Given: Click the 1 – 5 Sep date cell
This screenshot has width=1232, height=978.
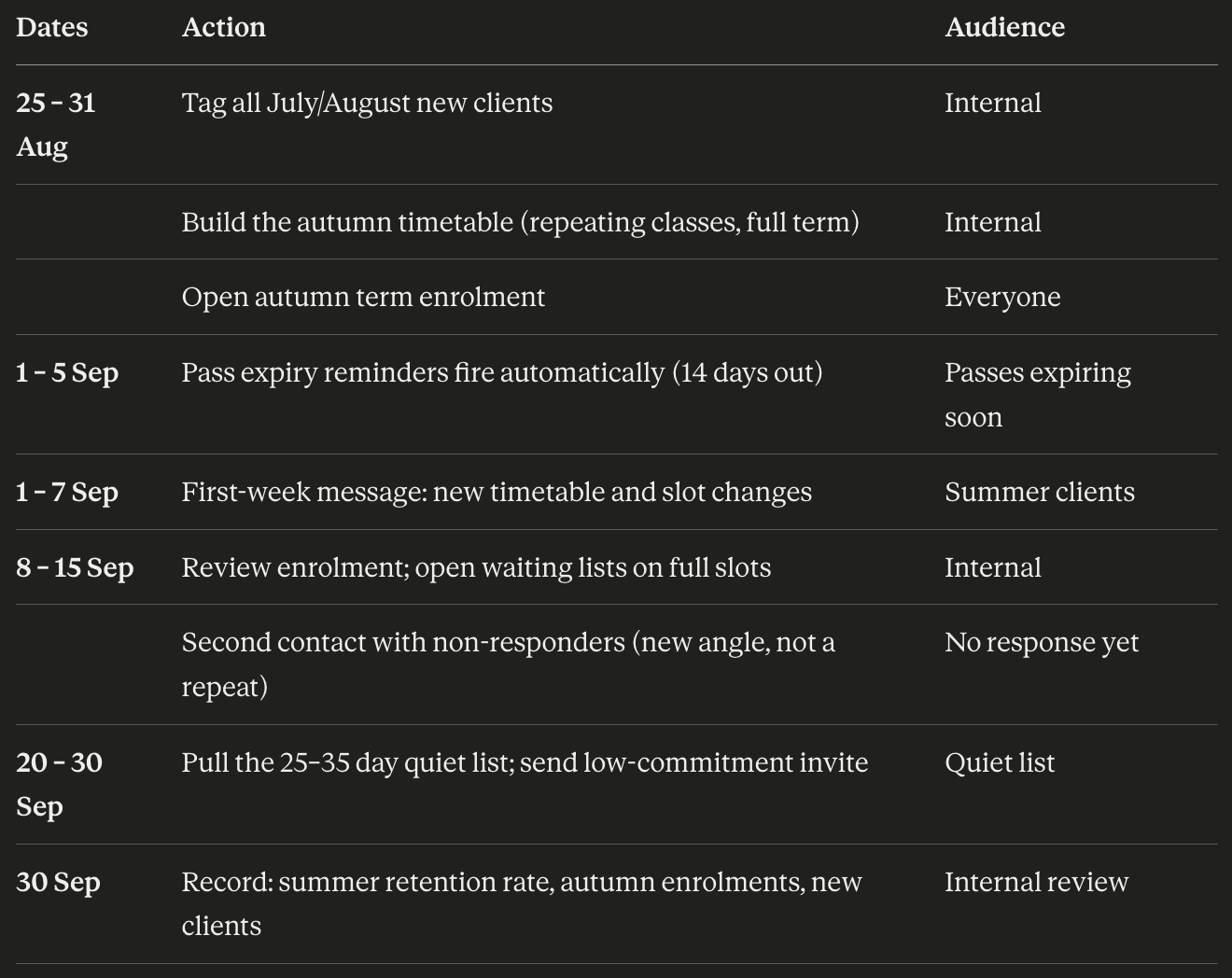Looking at the screenshot, I should (67, 372).
